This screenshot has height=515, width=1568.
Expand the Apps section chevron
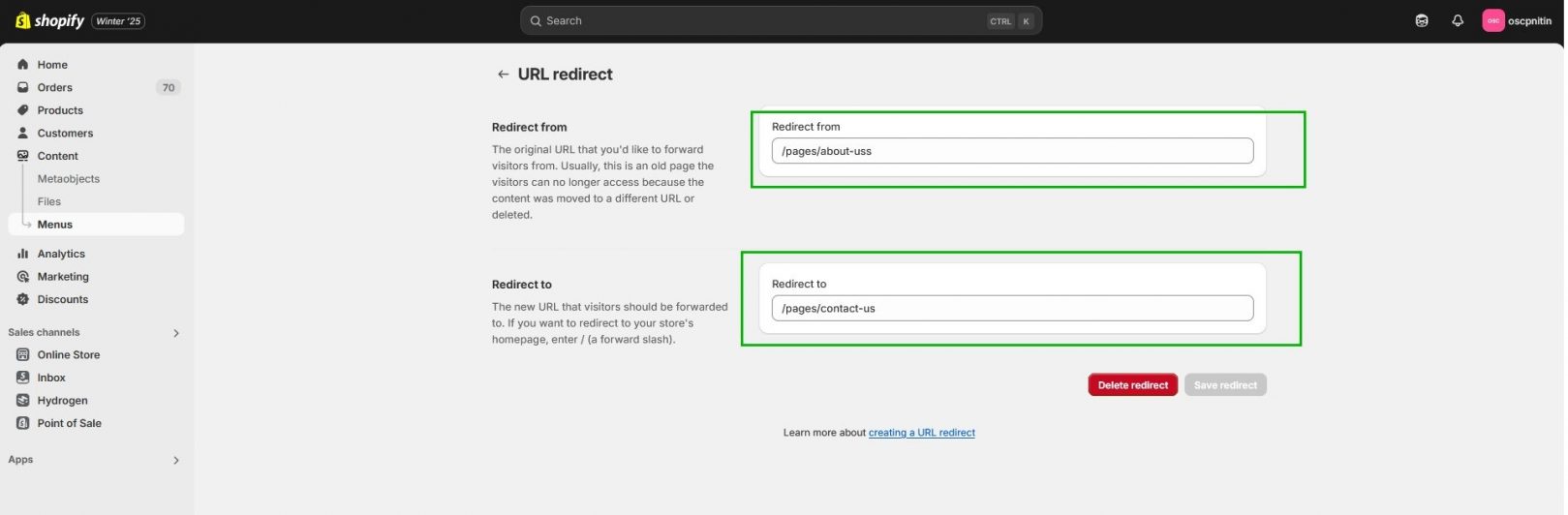coord(176,461)
